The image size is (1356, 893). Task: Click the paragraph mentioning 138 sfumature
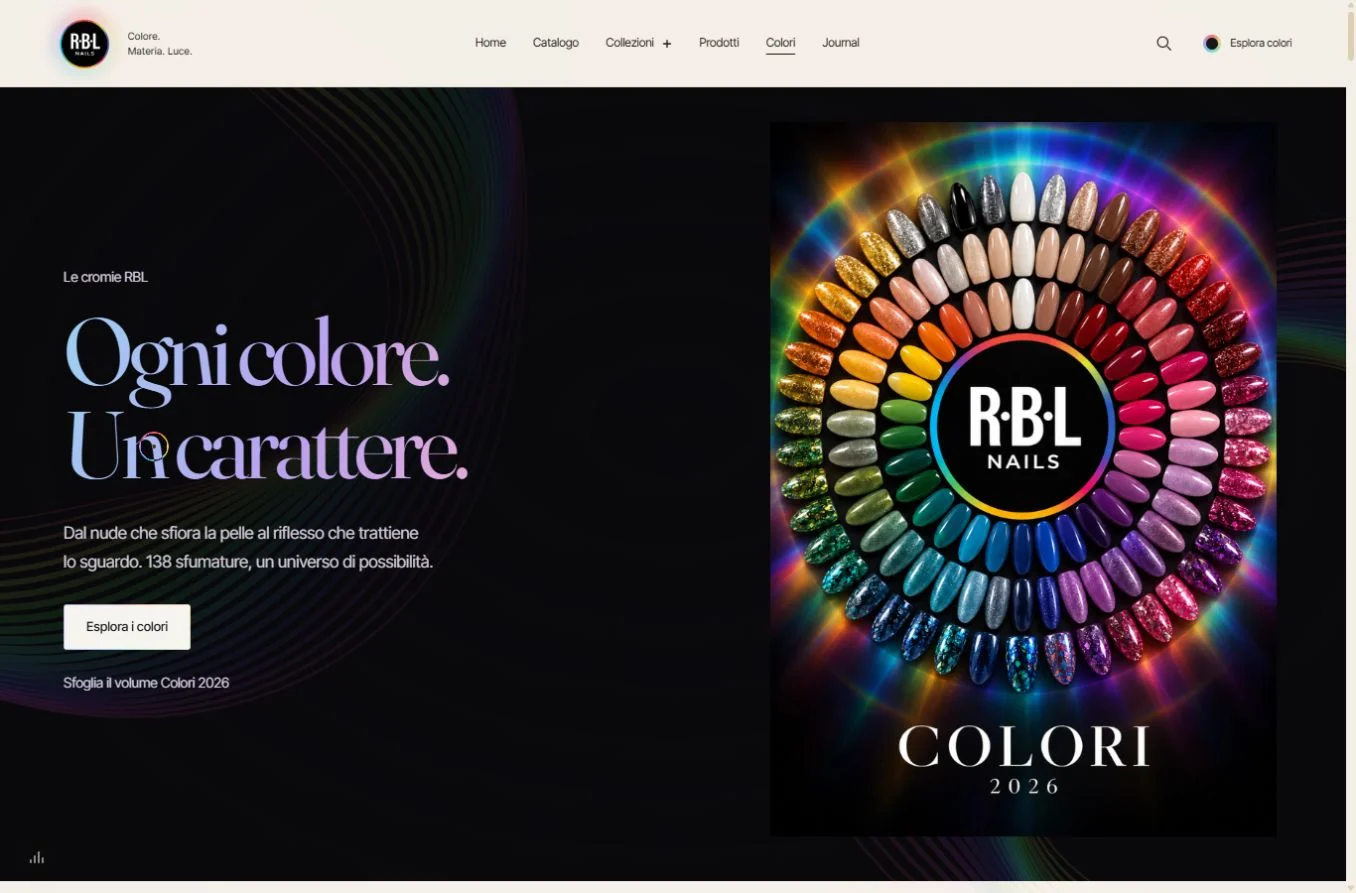click(x=248, y=547)
